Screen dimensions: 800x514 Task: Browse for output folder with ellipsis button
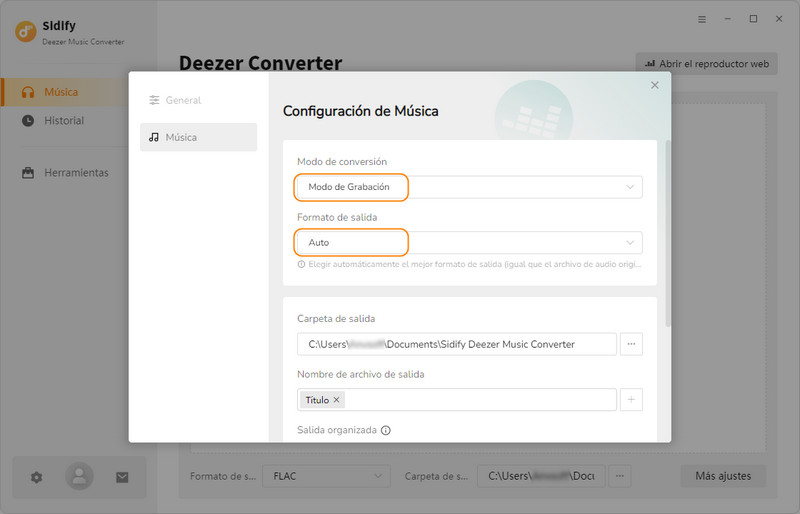[631, 344]
